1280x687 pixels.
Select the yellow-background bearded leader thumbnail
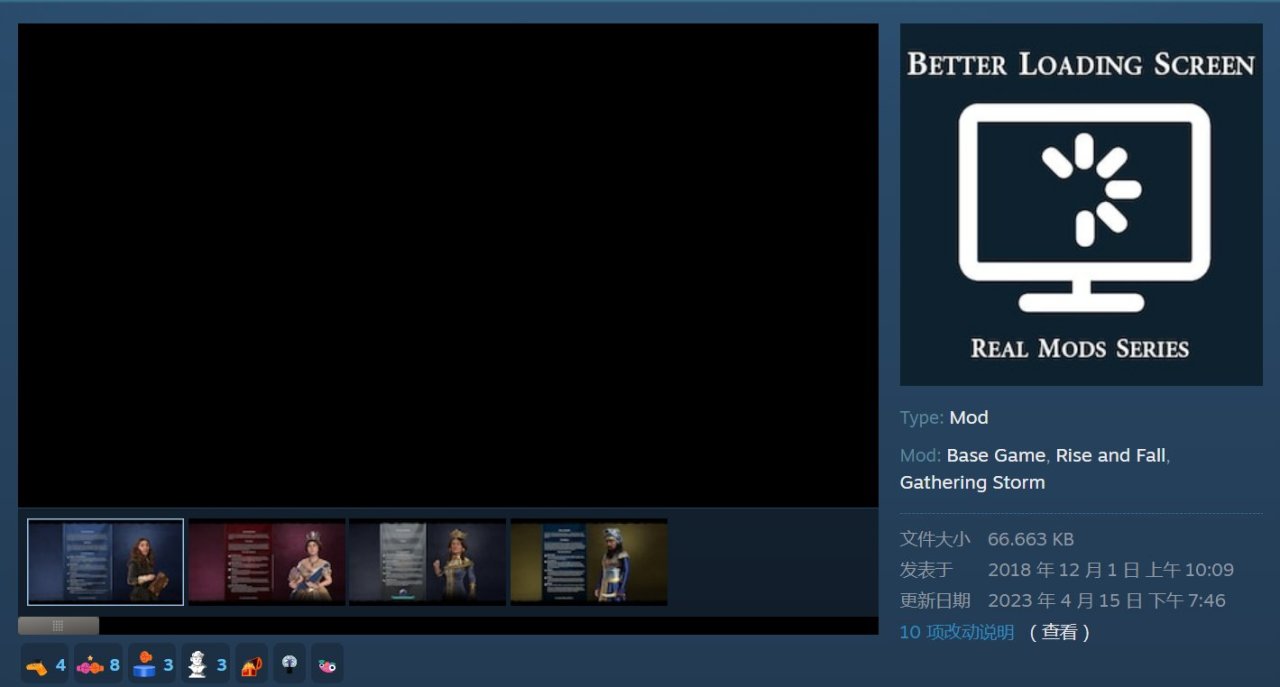pyautogui.click(x=589, y=562)
